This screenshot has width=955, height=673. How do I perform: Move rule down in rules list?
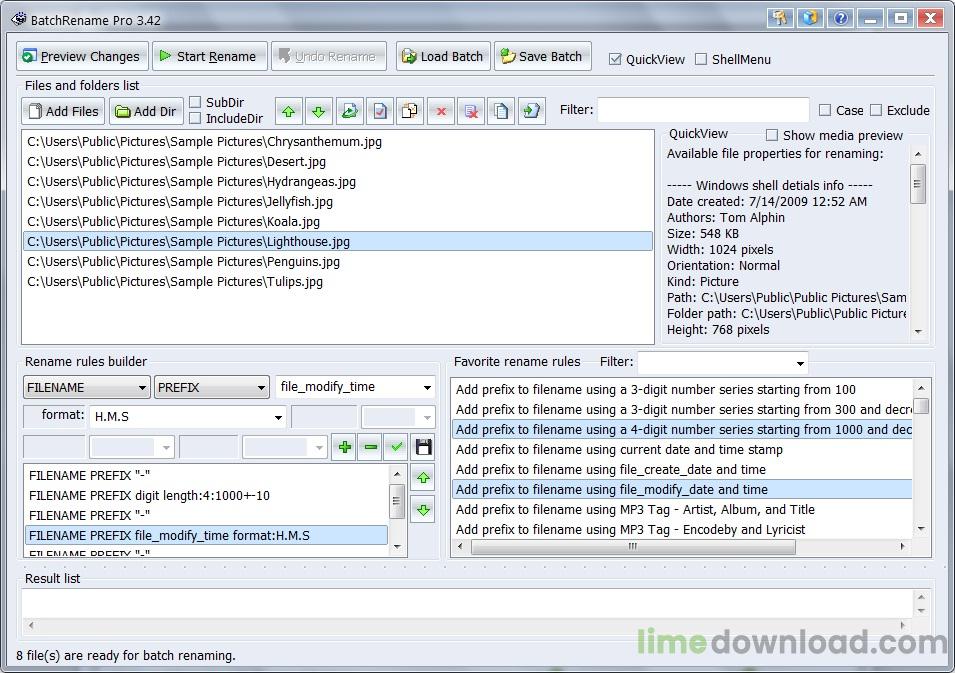click(x=423, y=510)
